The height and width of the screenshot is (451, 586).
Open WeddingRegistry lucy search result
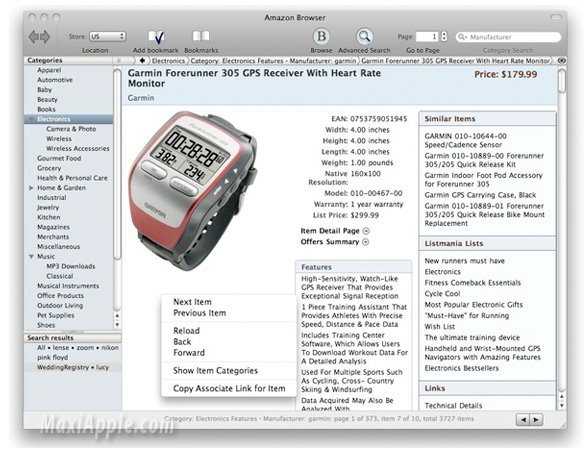tap(73, 368)
